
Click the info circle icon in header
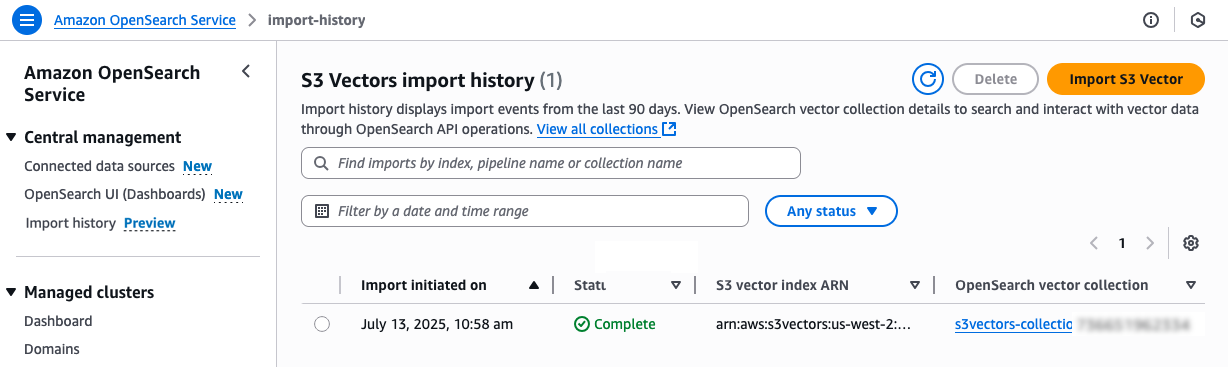[1151, 20]
